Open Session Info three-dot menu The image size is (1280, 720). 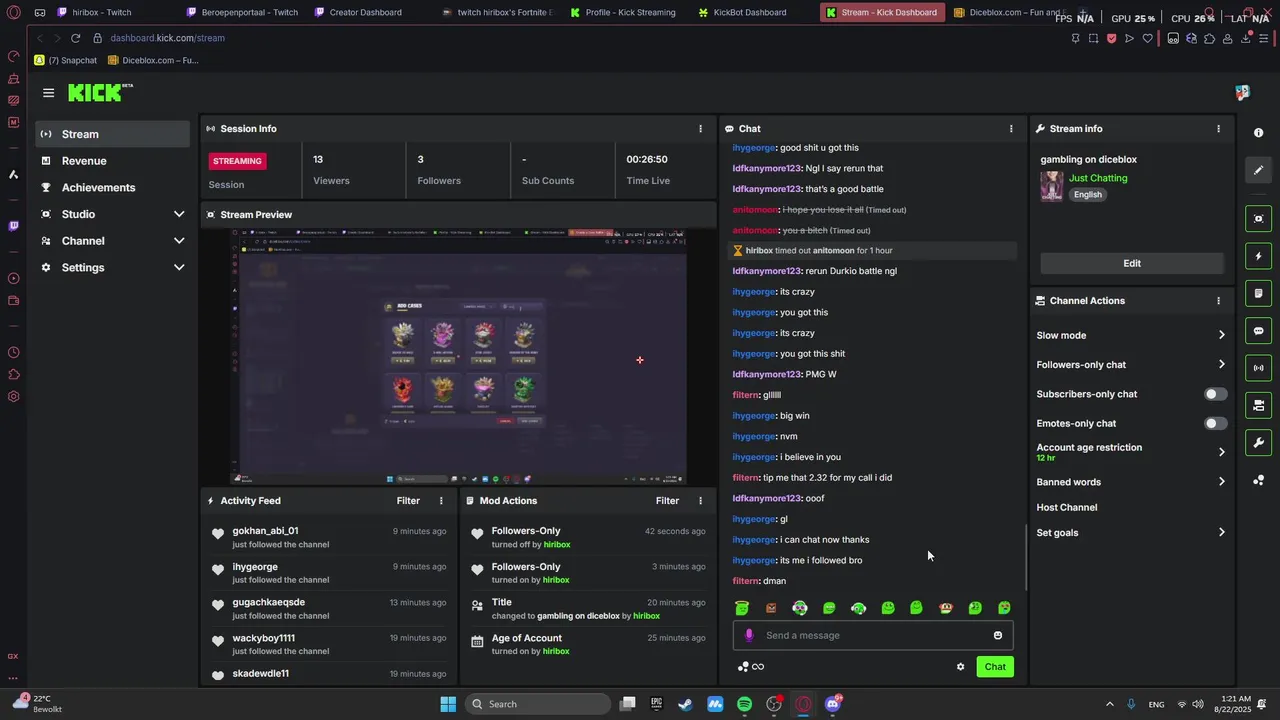click(x=700, y=129)
